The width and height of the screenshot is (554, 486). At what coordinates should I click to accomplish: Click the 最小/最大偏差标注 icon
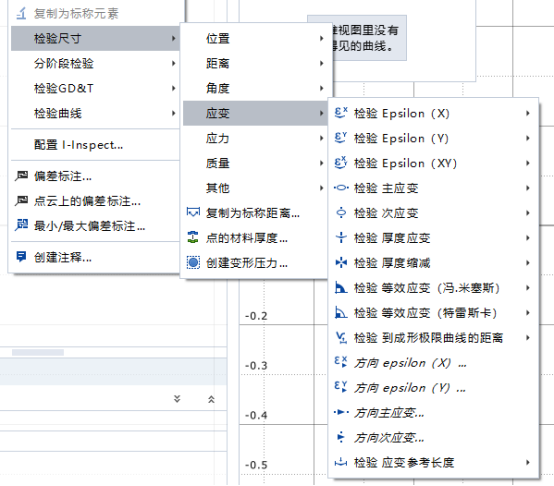21,225
